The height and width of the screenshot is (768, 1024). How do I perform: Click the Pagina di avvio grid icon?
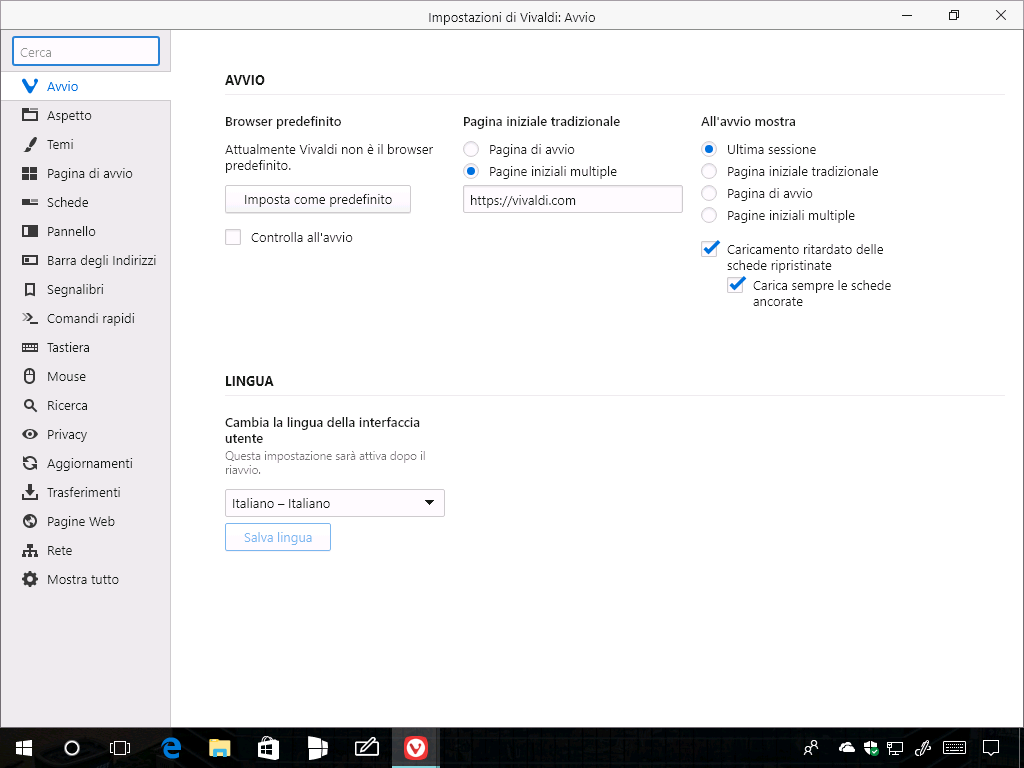click(x=30, y=173)
